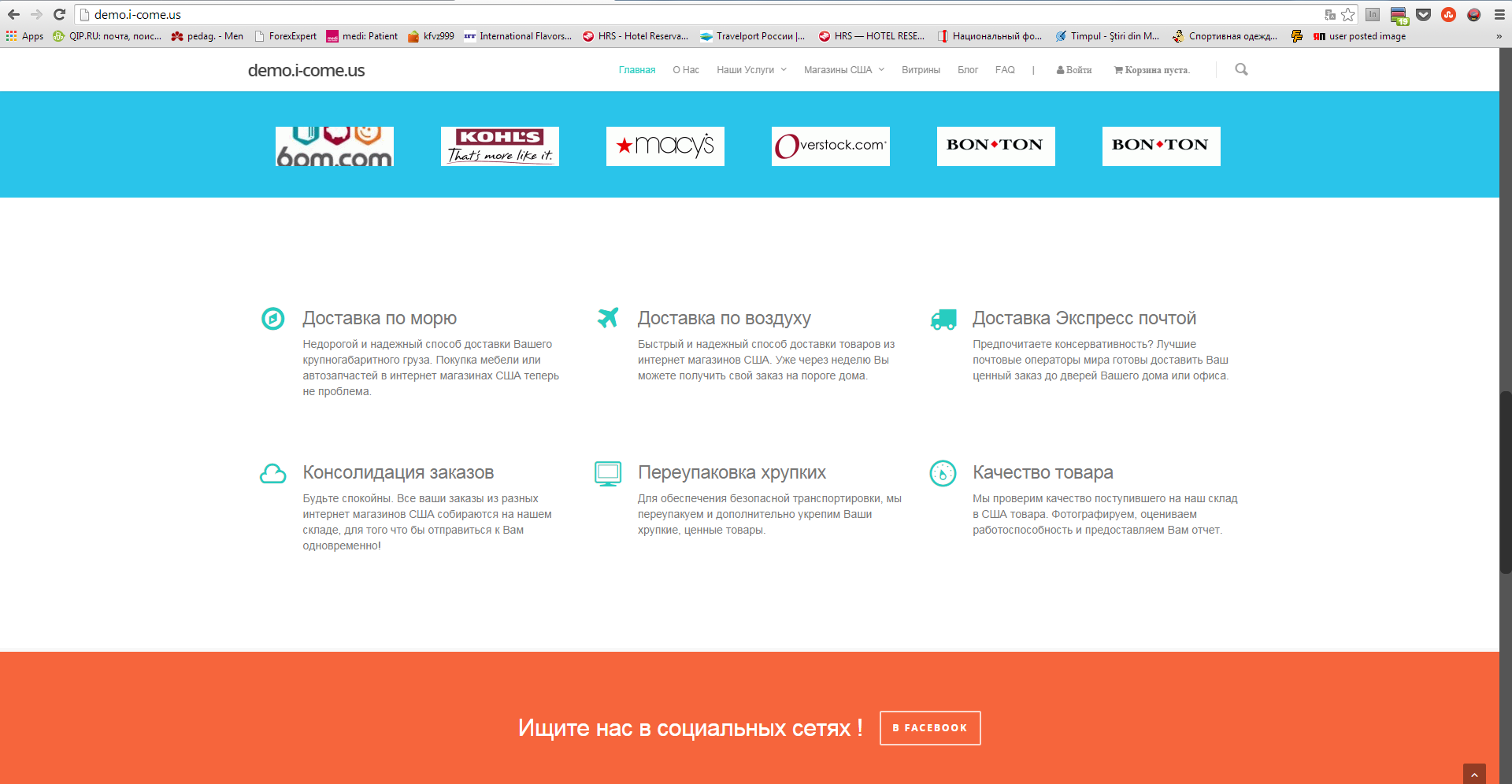Image resolution: width=1512 pixels, height=784 pixels.
Task: Click the airplane icon for air delivery
Action: 608,317
